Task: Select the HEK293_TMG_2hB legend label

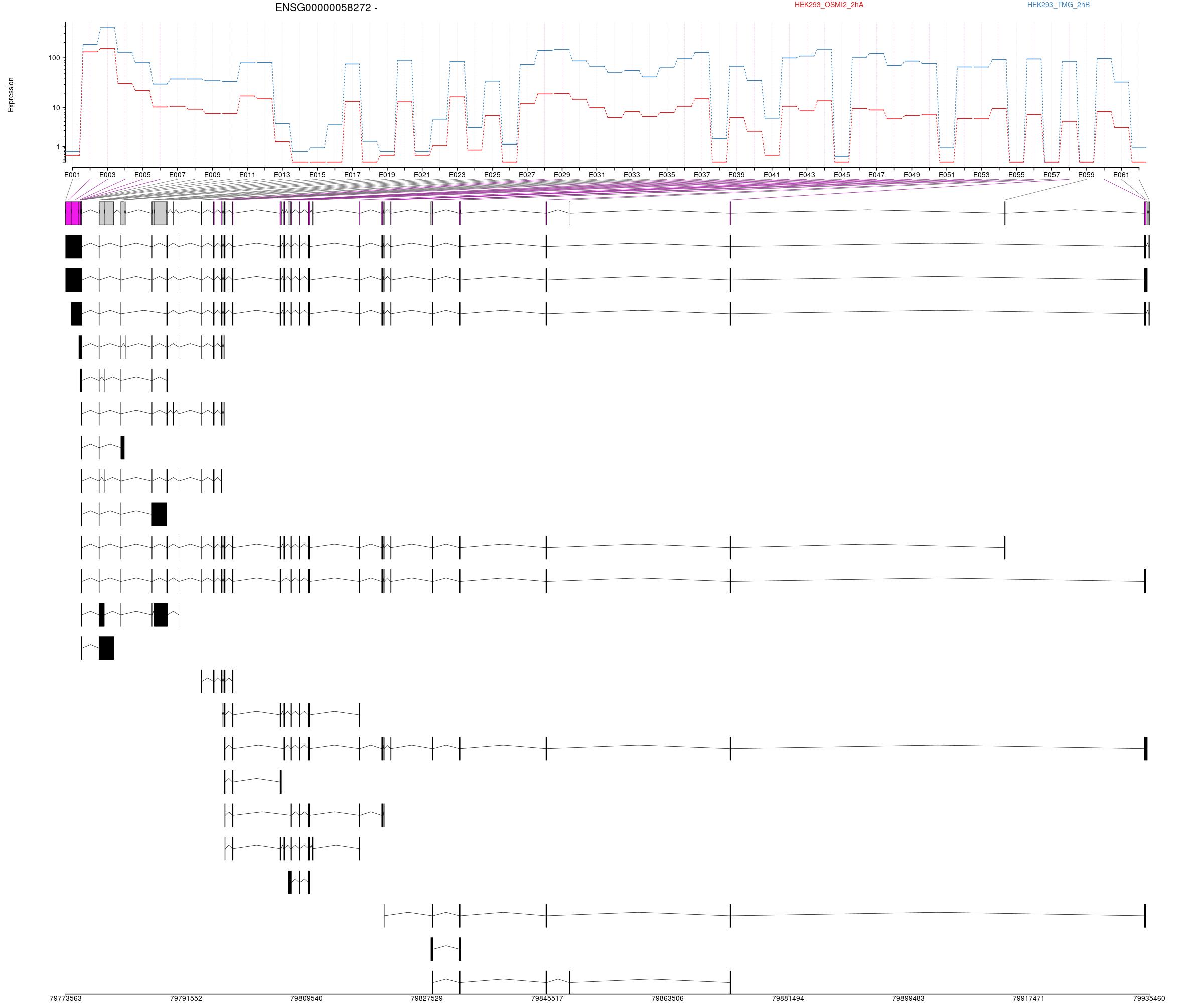Action: [x=1059, y=5]
